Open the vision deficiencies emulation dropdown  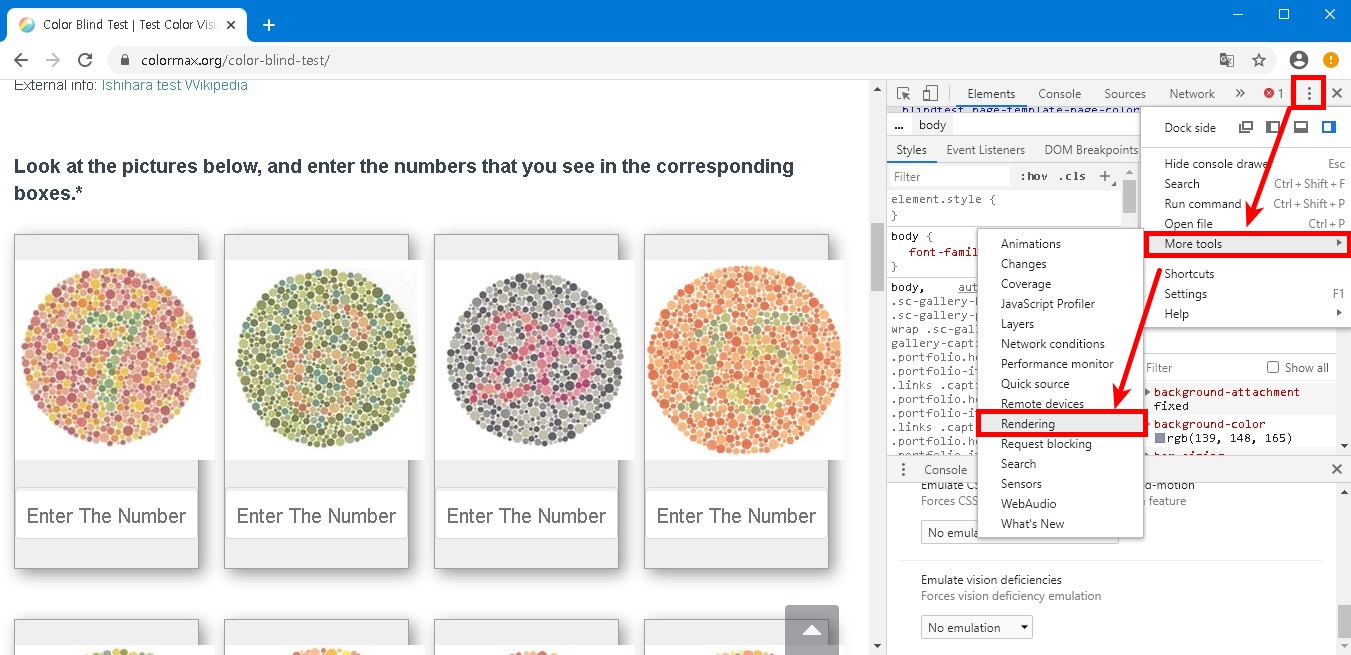coord(977,628)
